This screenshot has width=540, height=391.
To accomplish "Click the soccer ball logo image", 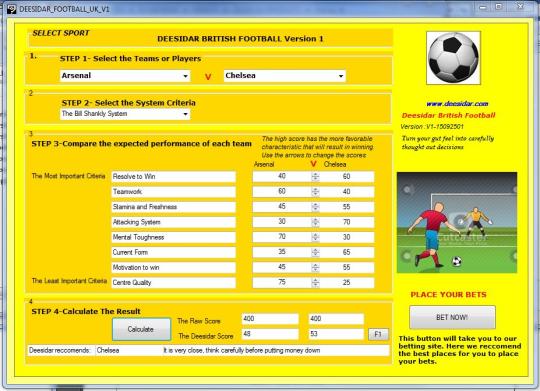I will [x=453, y=58].
